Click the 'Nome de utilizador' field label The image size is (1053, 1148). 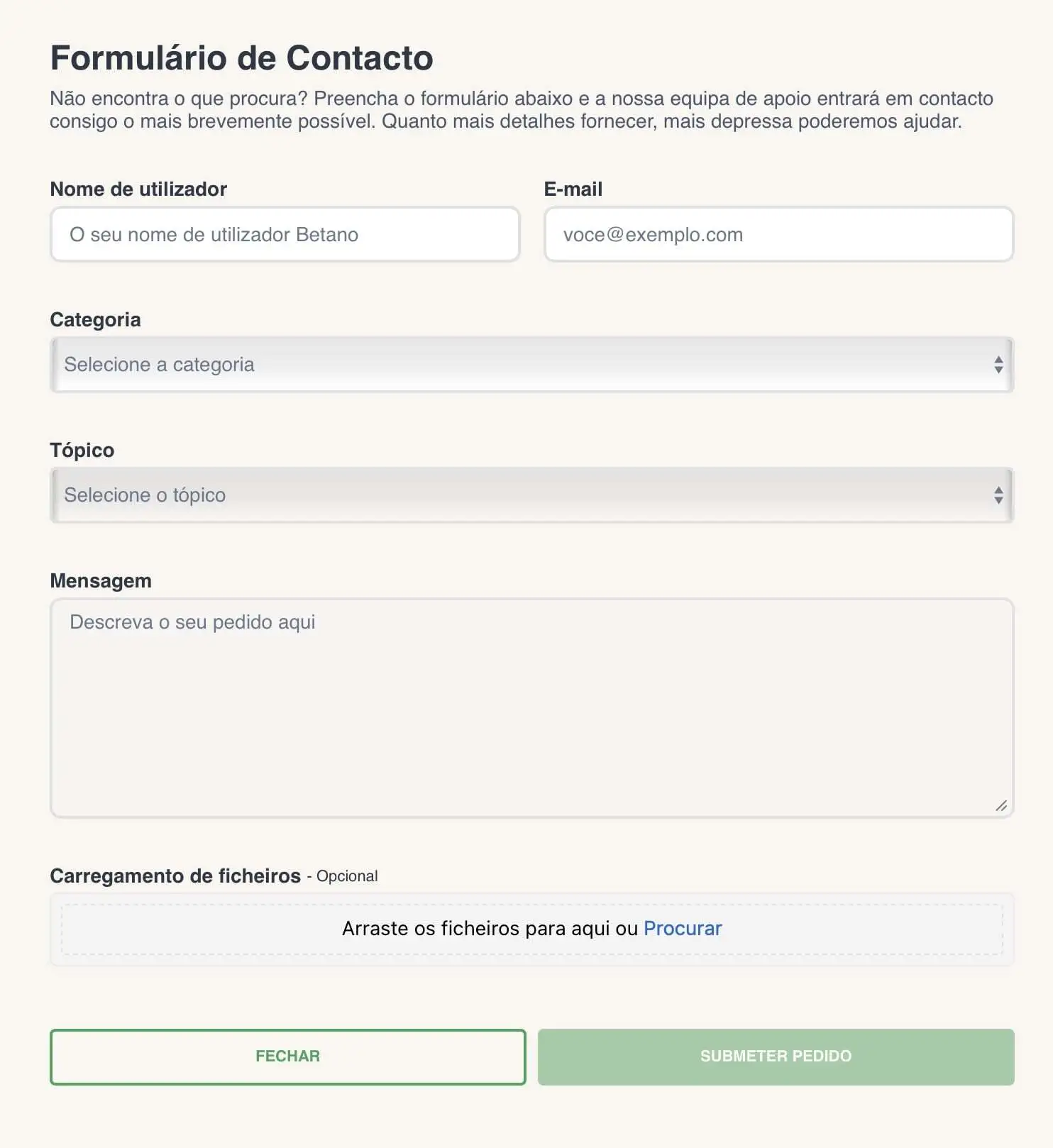point(138,189)
